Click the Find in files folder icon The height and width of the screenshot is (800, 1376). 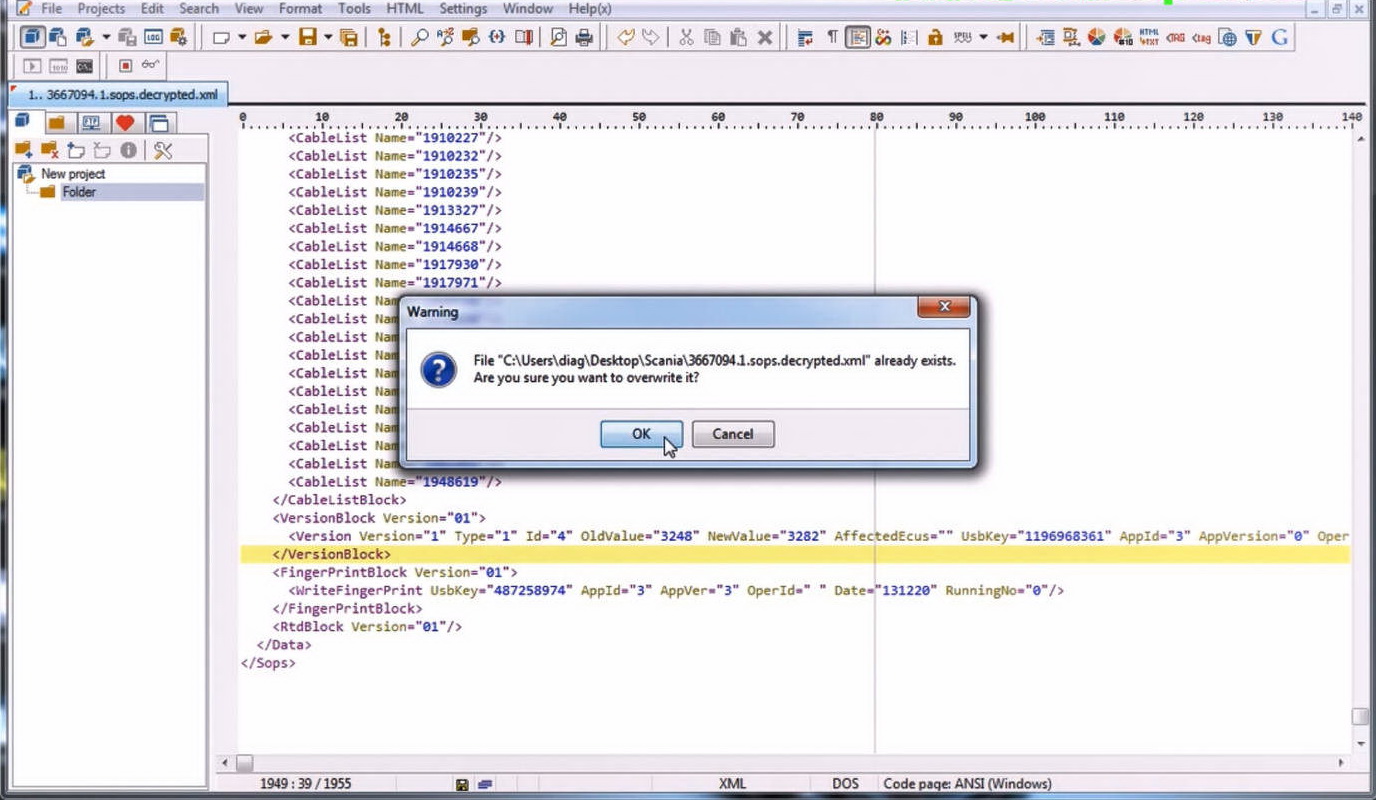click(x=471, y=38)
